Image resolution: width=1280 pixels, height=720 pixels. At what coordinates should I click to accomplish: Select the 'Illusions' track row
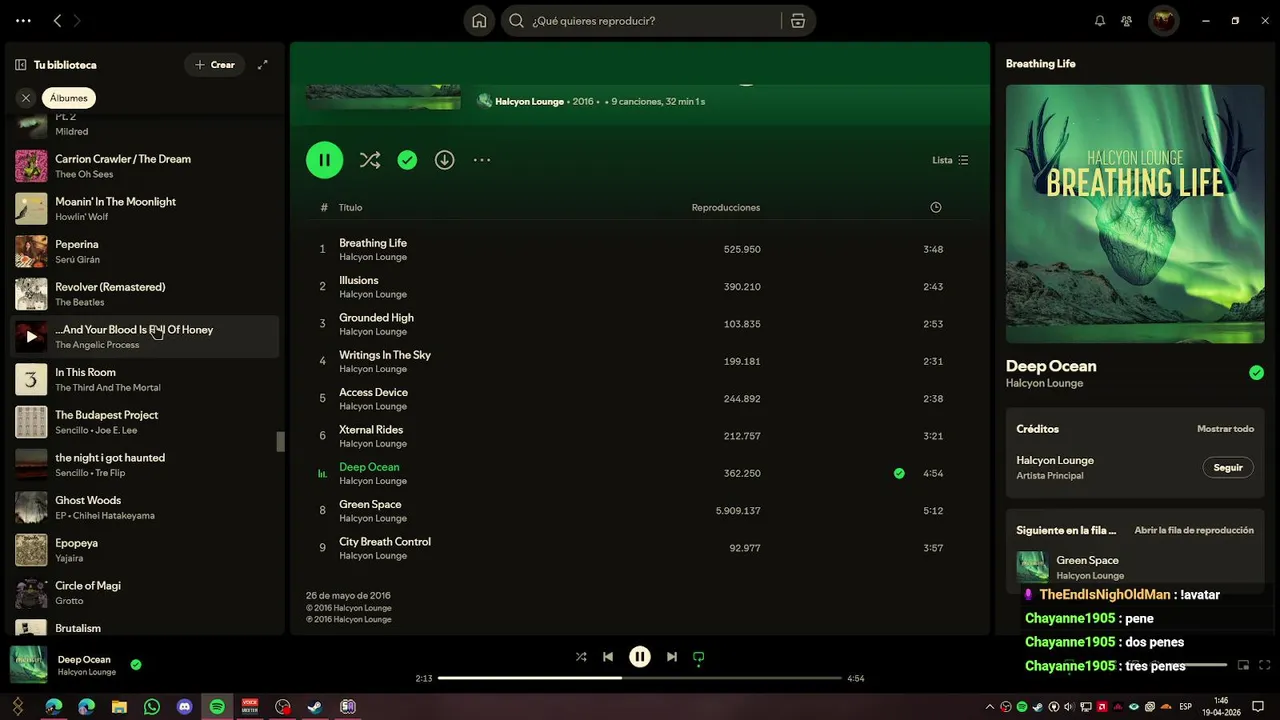(x=640, y=286)
